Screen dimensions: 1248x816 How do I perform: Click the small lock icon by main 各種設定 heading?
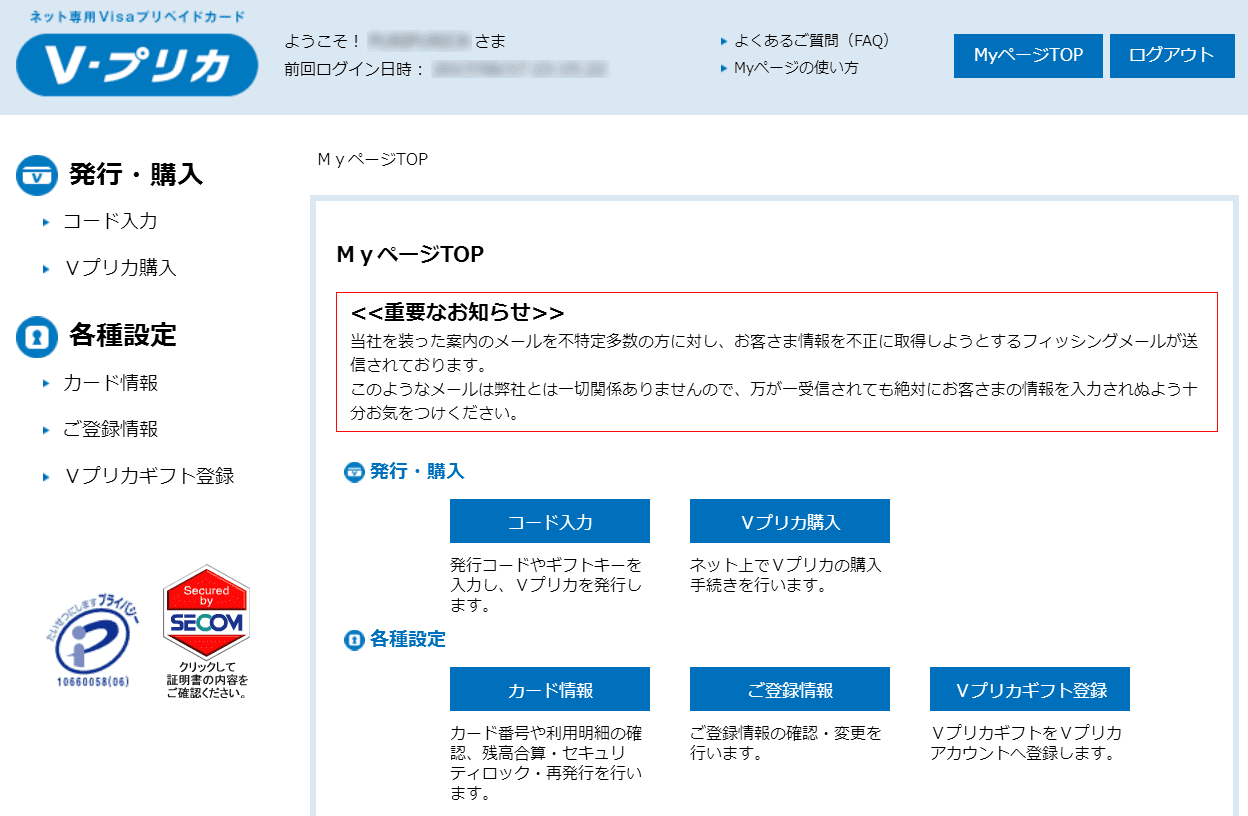[354, 640]
